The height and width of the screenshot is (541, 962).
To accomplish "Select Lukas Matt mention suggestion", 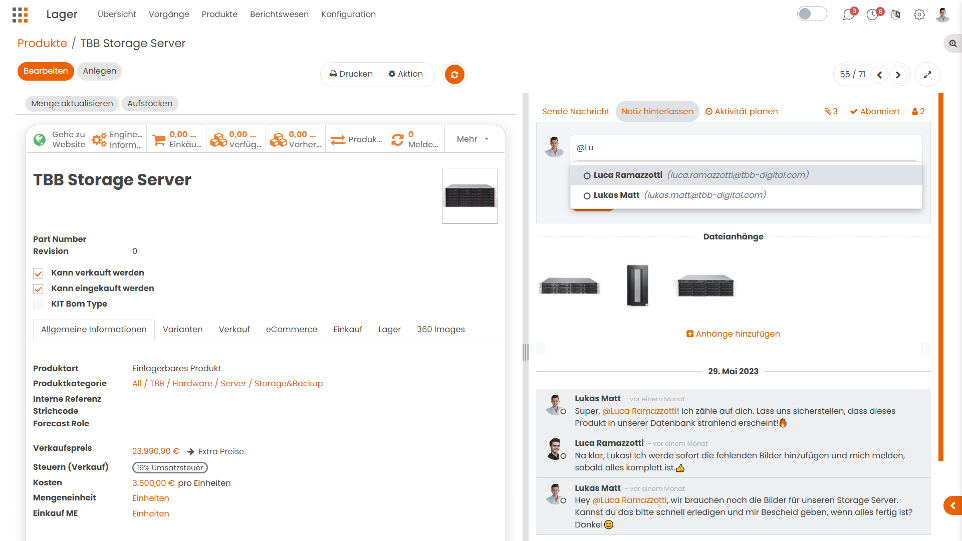I will [x=746, y=195].
